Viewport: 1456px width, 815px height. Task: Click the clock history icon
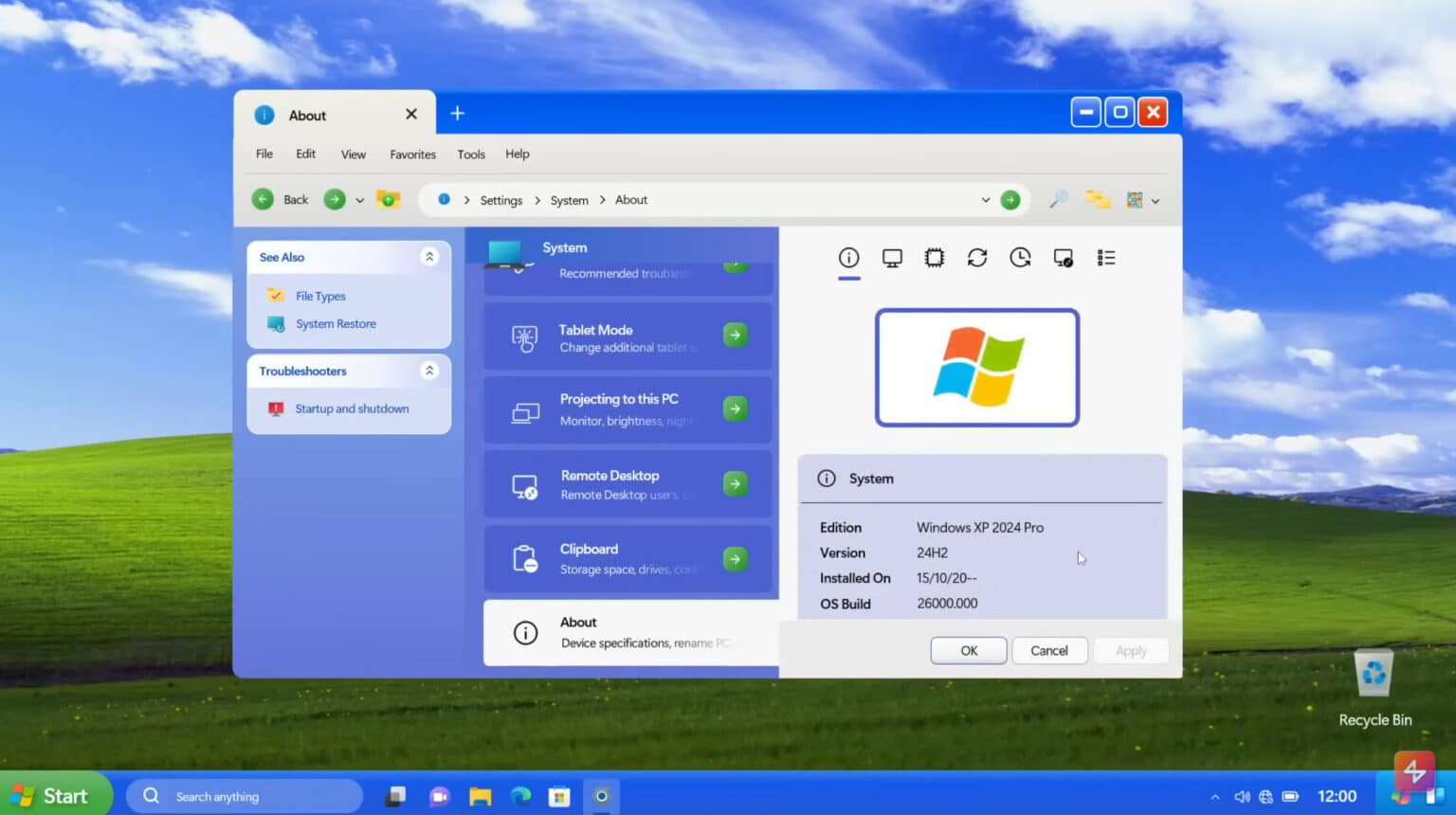click(1020, 257)
